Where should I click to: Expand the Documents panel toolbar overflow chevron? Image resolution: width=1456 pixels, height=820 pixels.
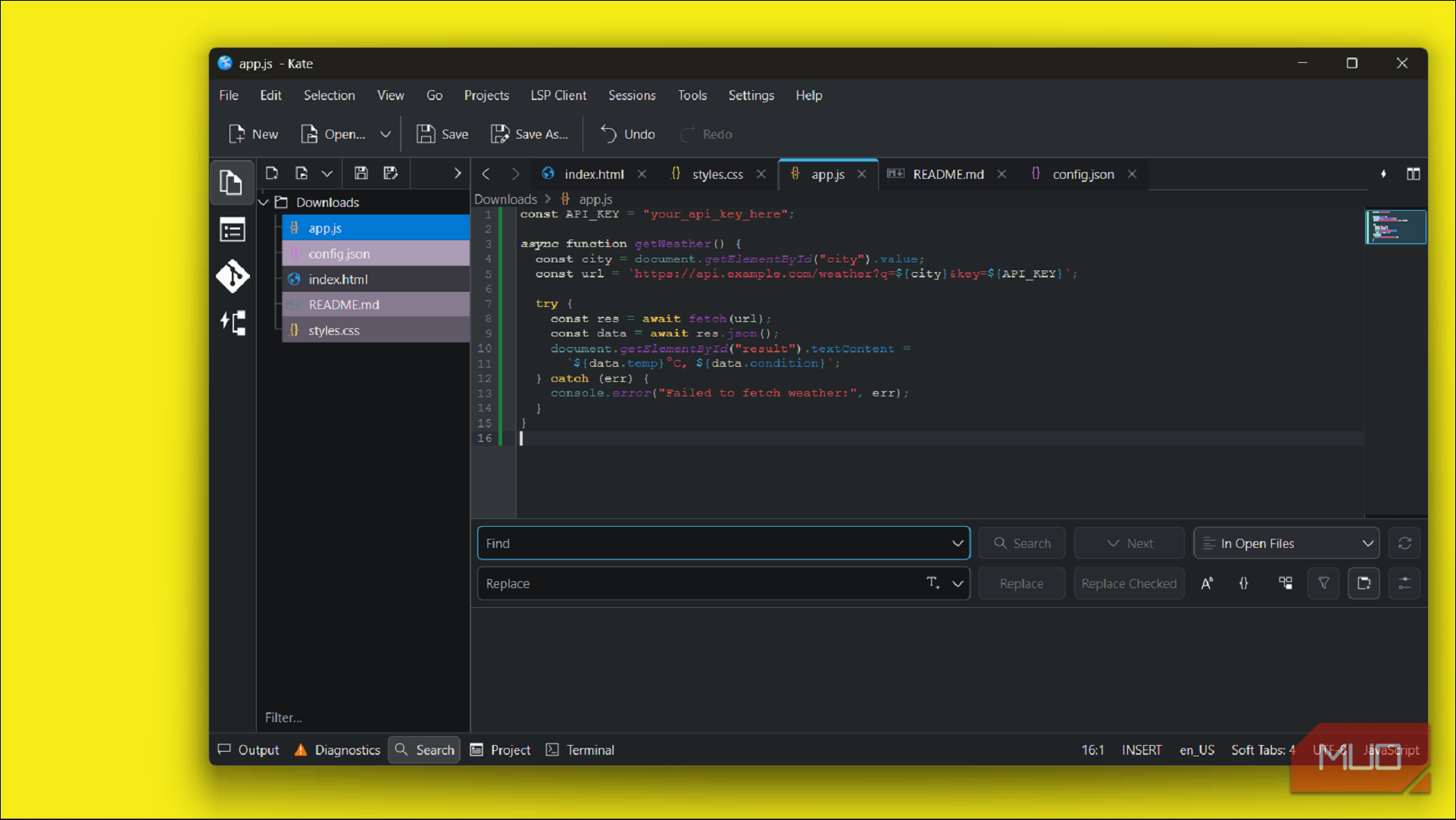[457, 174]
